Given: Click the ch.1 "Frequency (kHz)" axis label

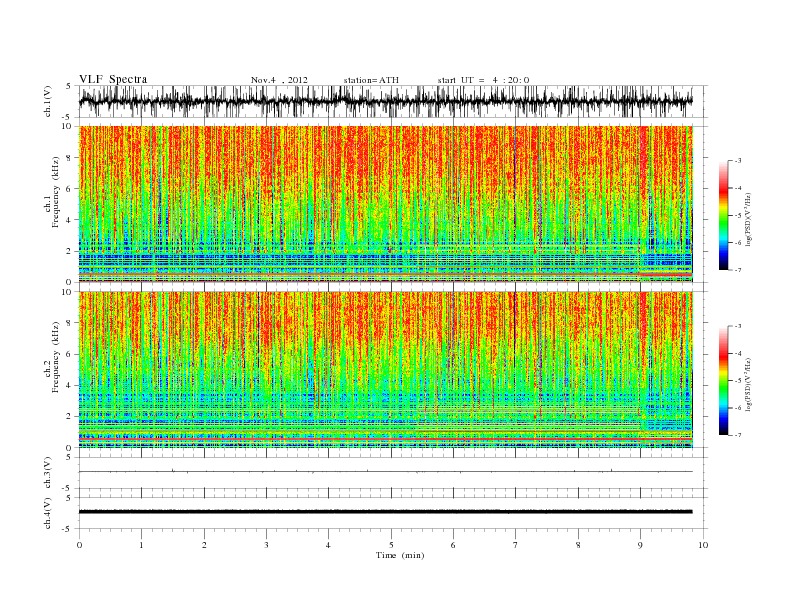Looking at the screenshot, I should [55, 192].
